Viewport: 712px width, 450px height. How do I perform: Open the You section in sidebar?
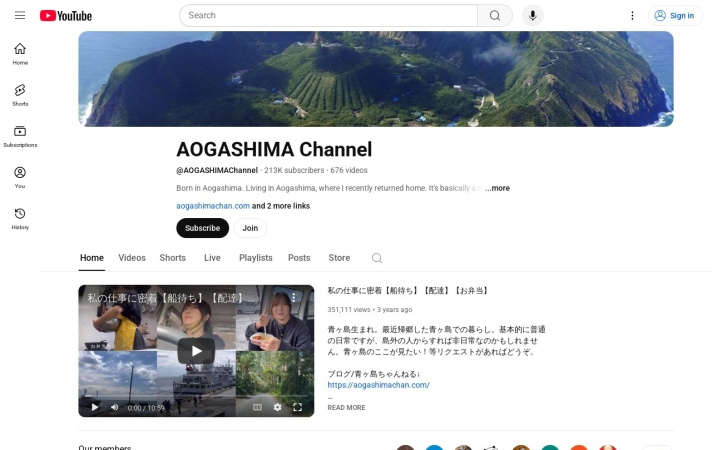pyautogui.click(x=20, y=177)
